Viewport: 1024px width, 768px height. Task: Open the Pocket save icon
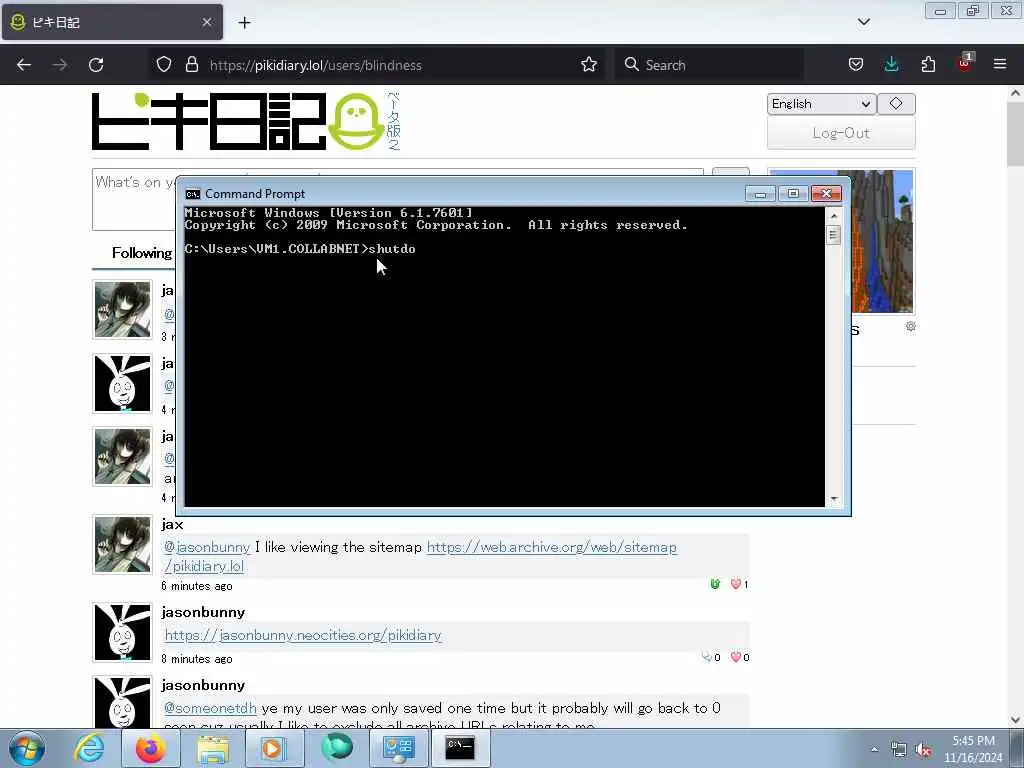(856, 65)
